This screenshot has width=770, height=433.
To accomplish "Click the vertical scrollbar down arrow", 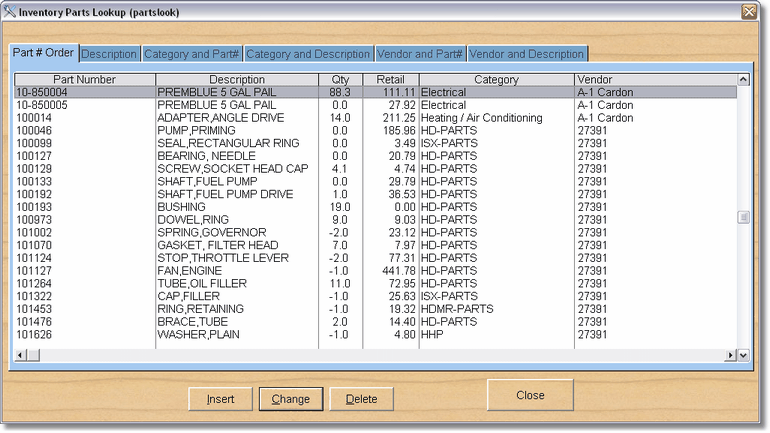I will pos(743,355).
